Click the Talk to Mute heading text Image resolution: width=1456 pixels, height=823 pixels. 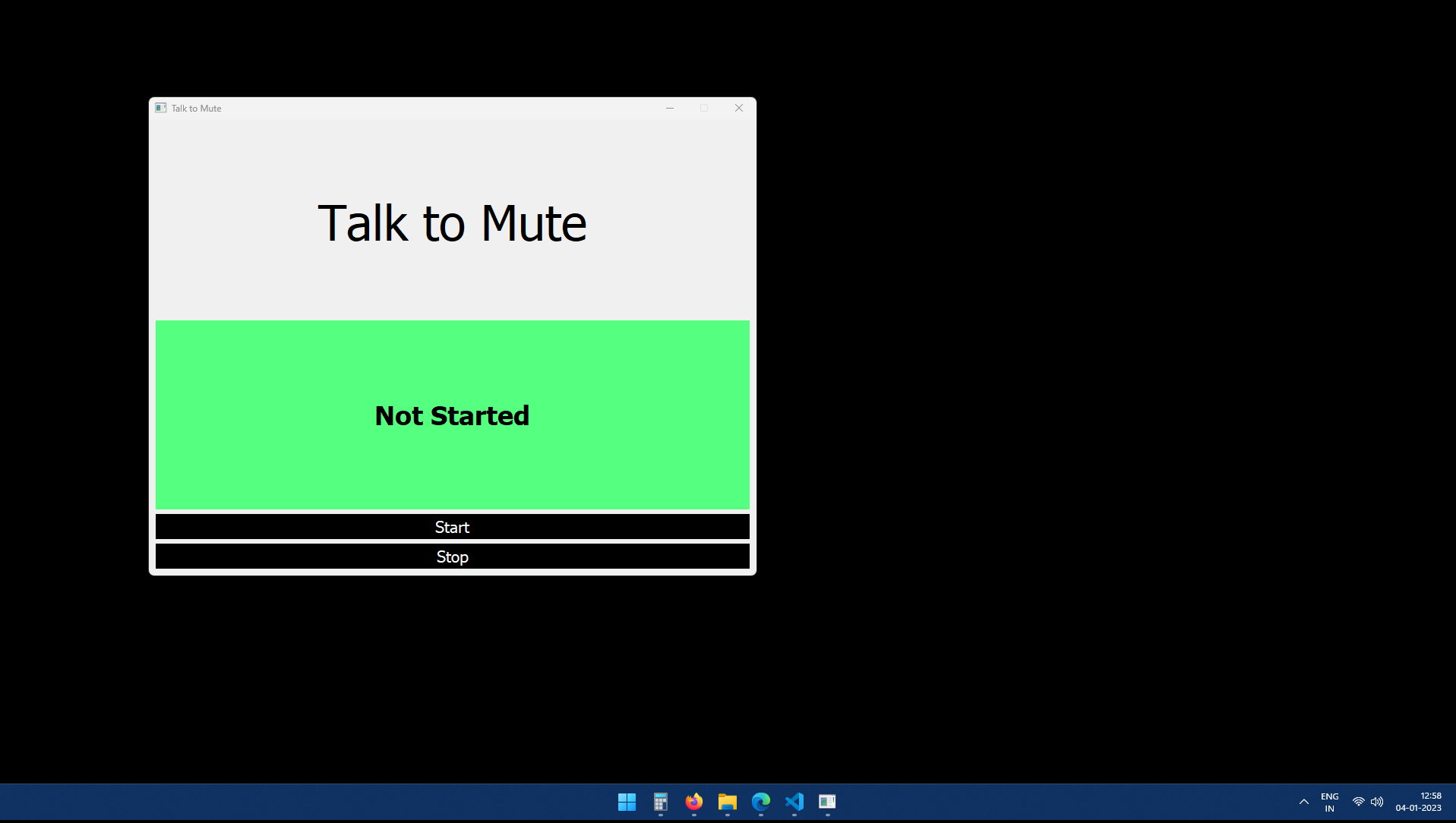click(x=452, y=223)
